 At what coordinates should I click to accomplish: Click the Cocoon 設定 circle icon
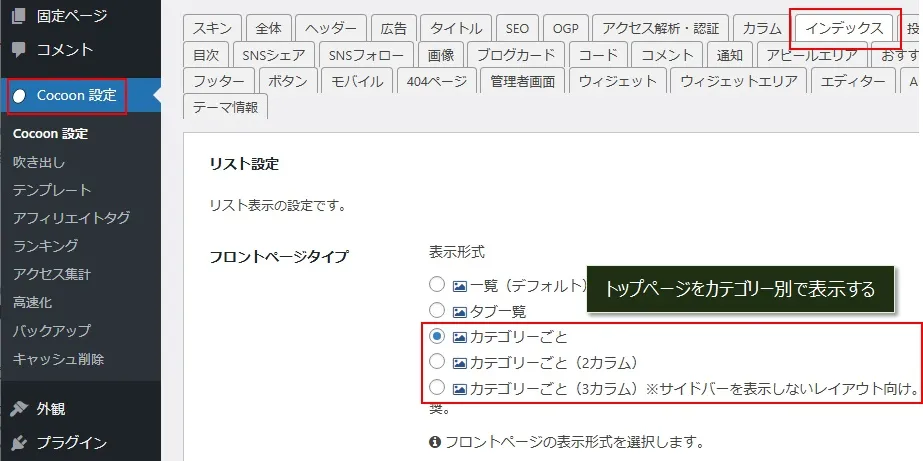(20, 96)
